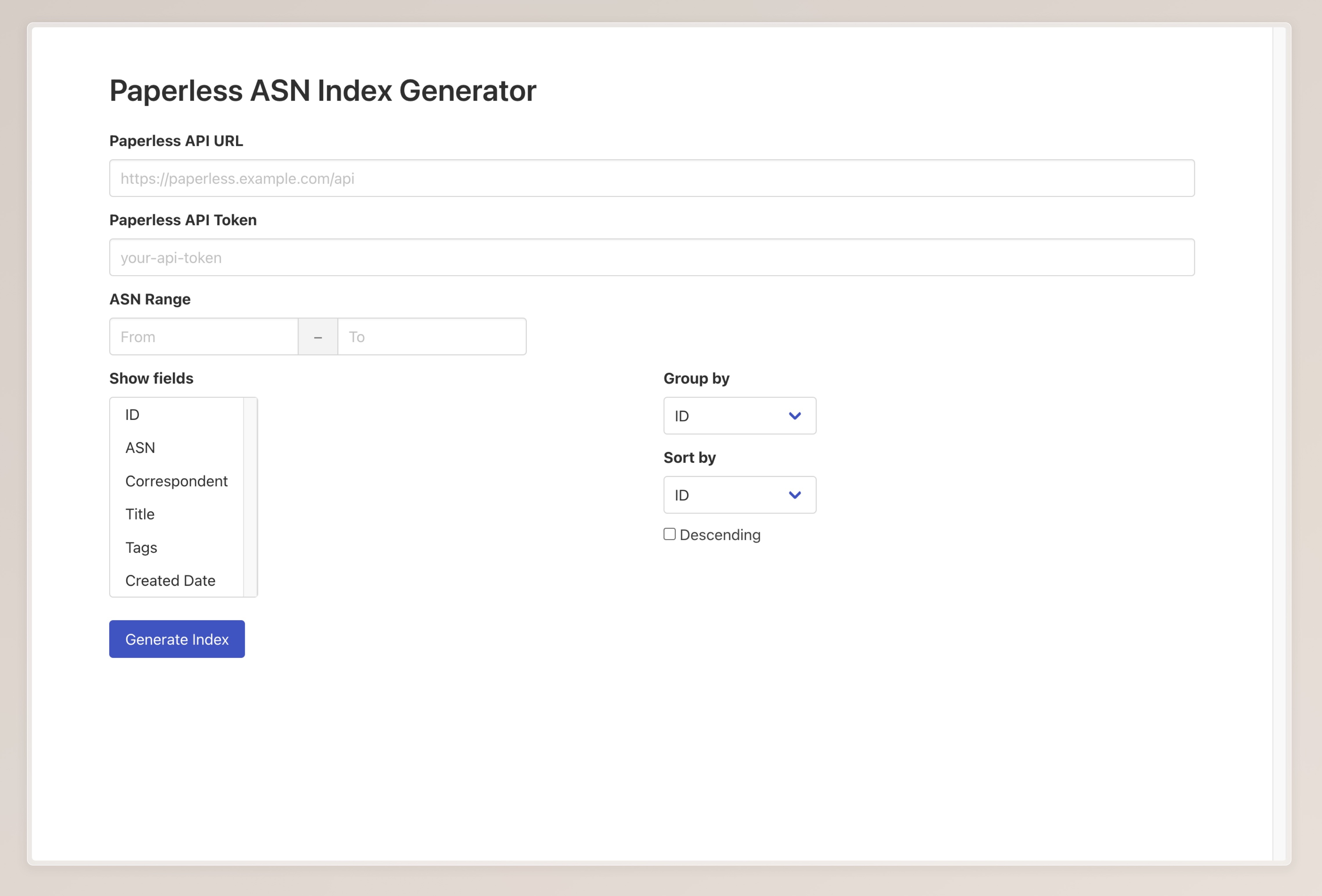Select ID in Show fields list
The height and width of the screenshot is (896, 1322).
(132, 414)
